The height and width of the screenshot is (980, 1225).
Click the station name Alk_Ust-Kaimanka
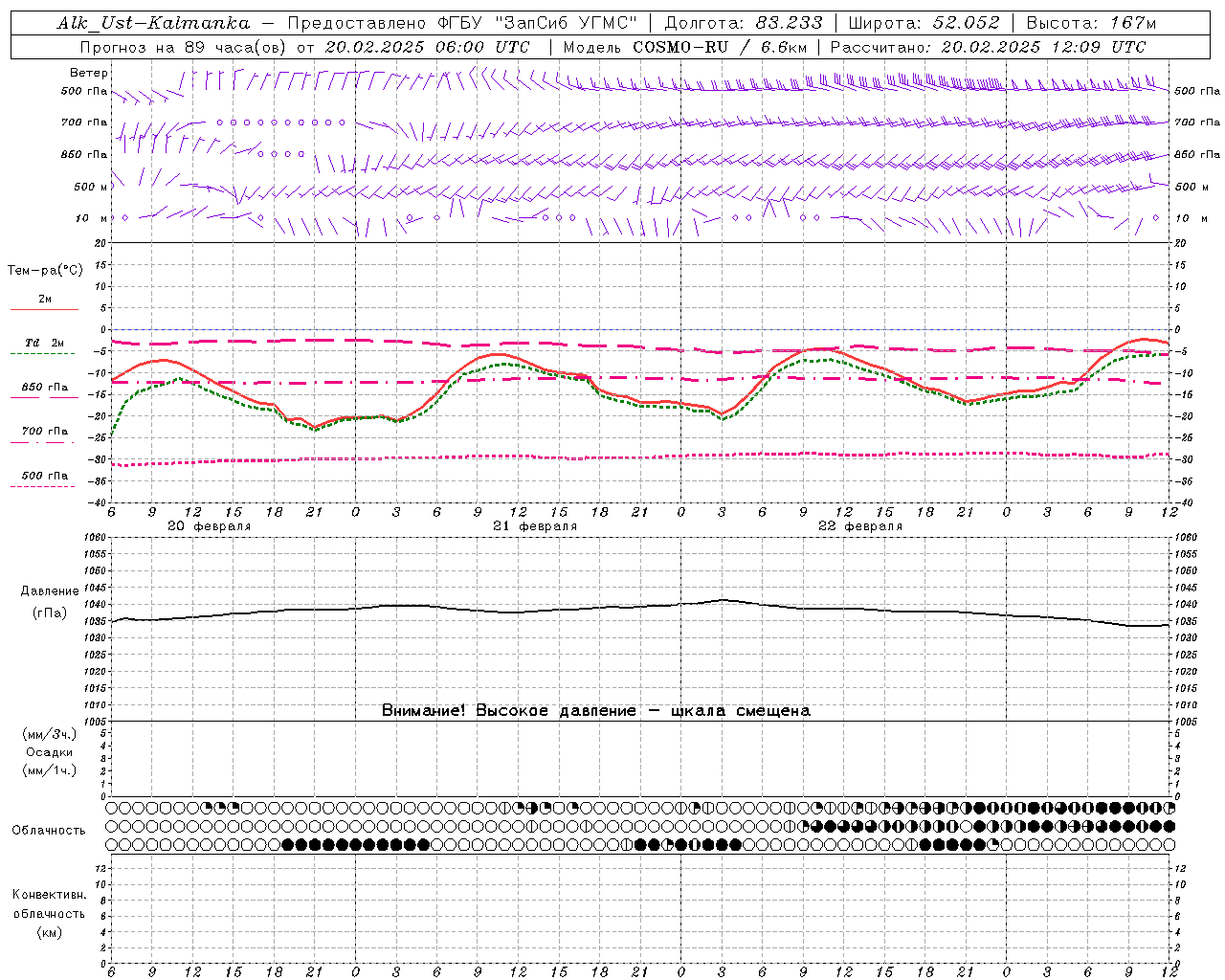tap(153, 23)
